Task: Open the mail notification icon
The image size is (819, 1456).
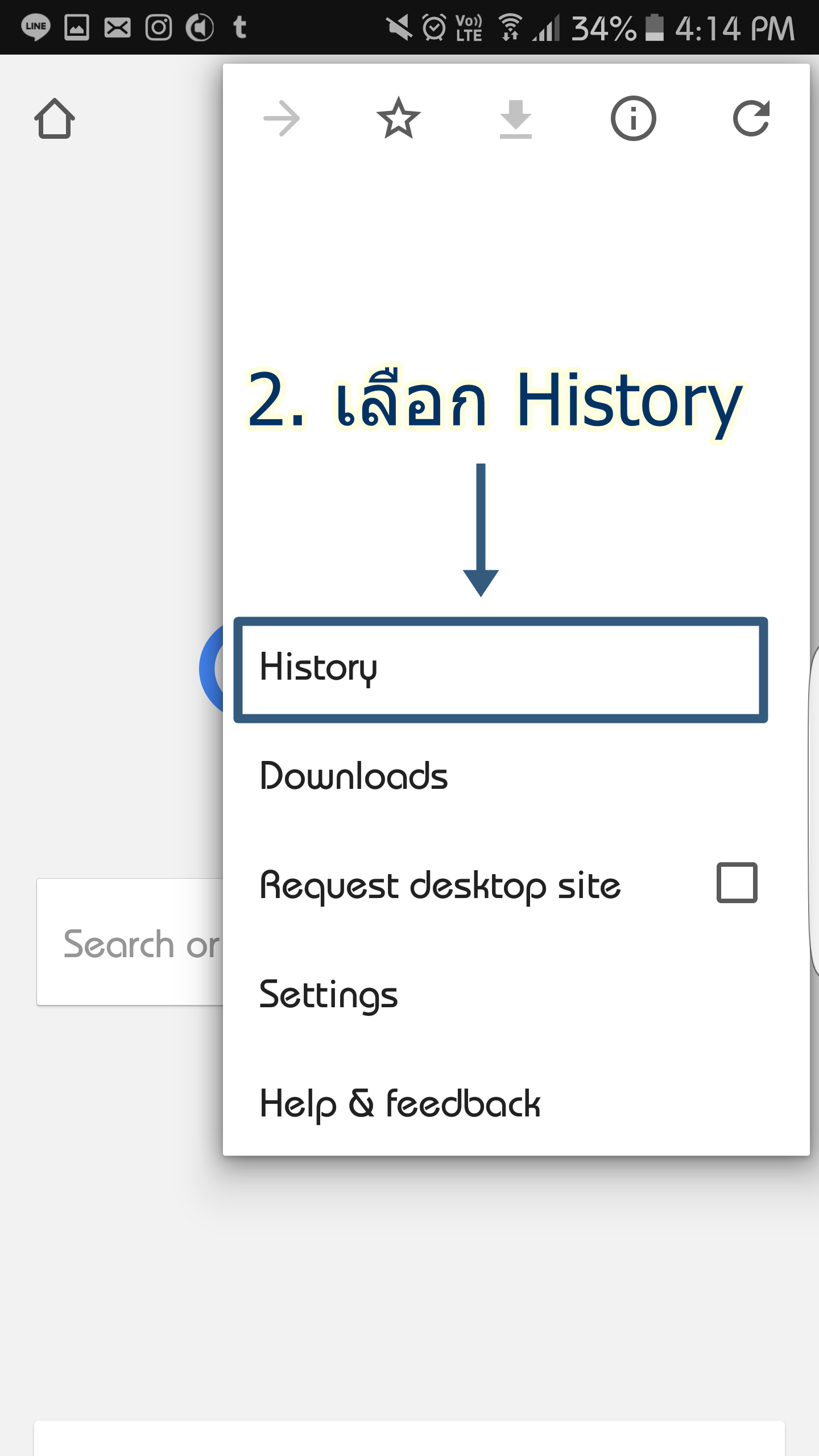Action: pyautogui.click(x=118, y=27)
